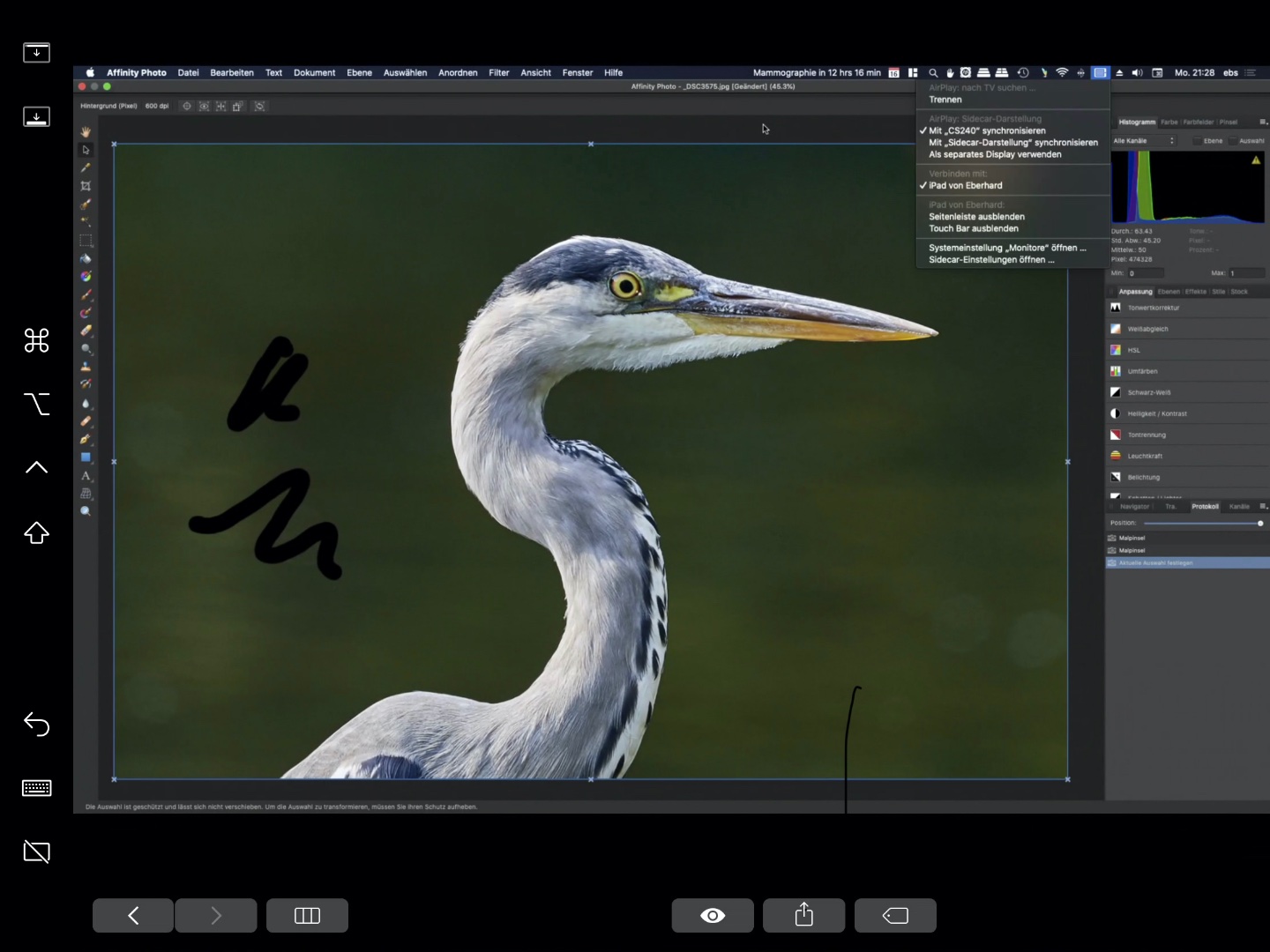1270x952 pixels.
Task: Check "Als separates Display verwenden" option
Action: [995, 154]
